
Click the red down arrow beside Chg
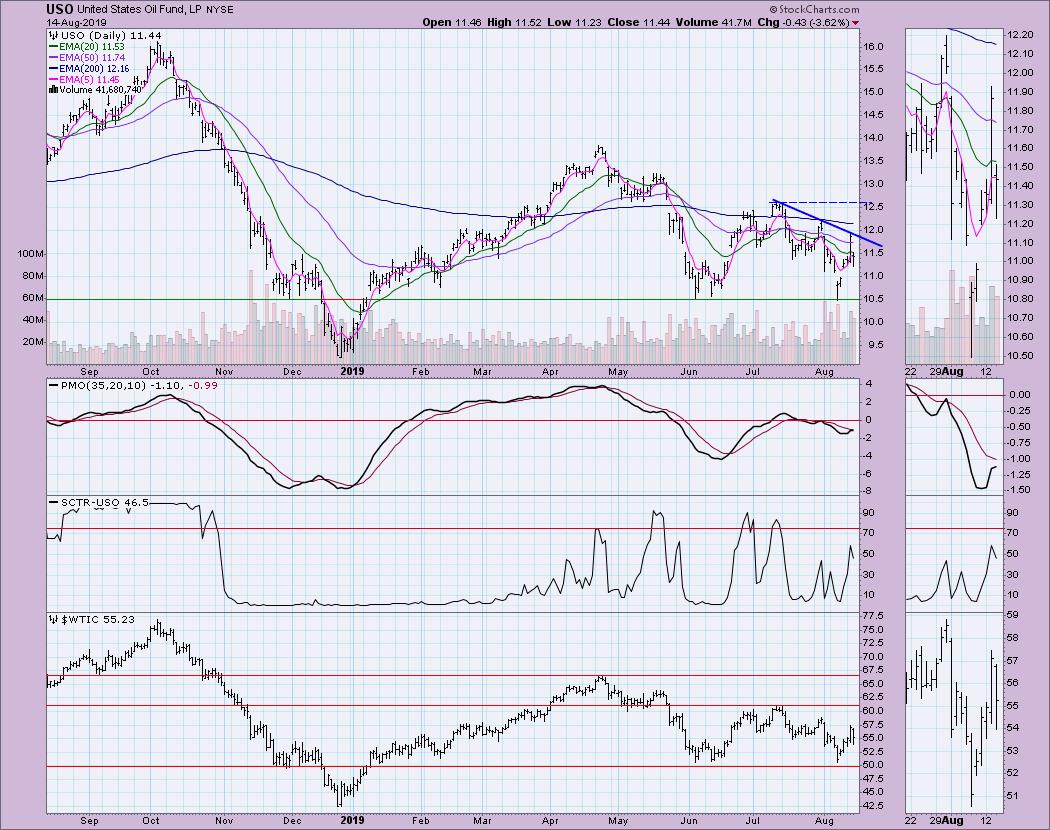855,23
